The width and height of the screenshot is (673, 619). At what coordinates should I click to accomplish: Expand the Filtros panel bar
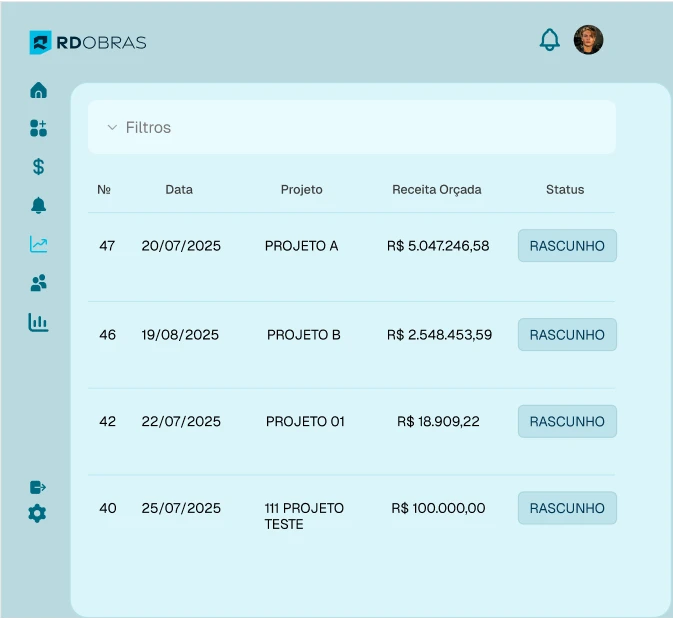tap(351, 128)
